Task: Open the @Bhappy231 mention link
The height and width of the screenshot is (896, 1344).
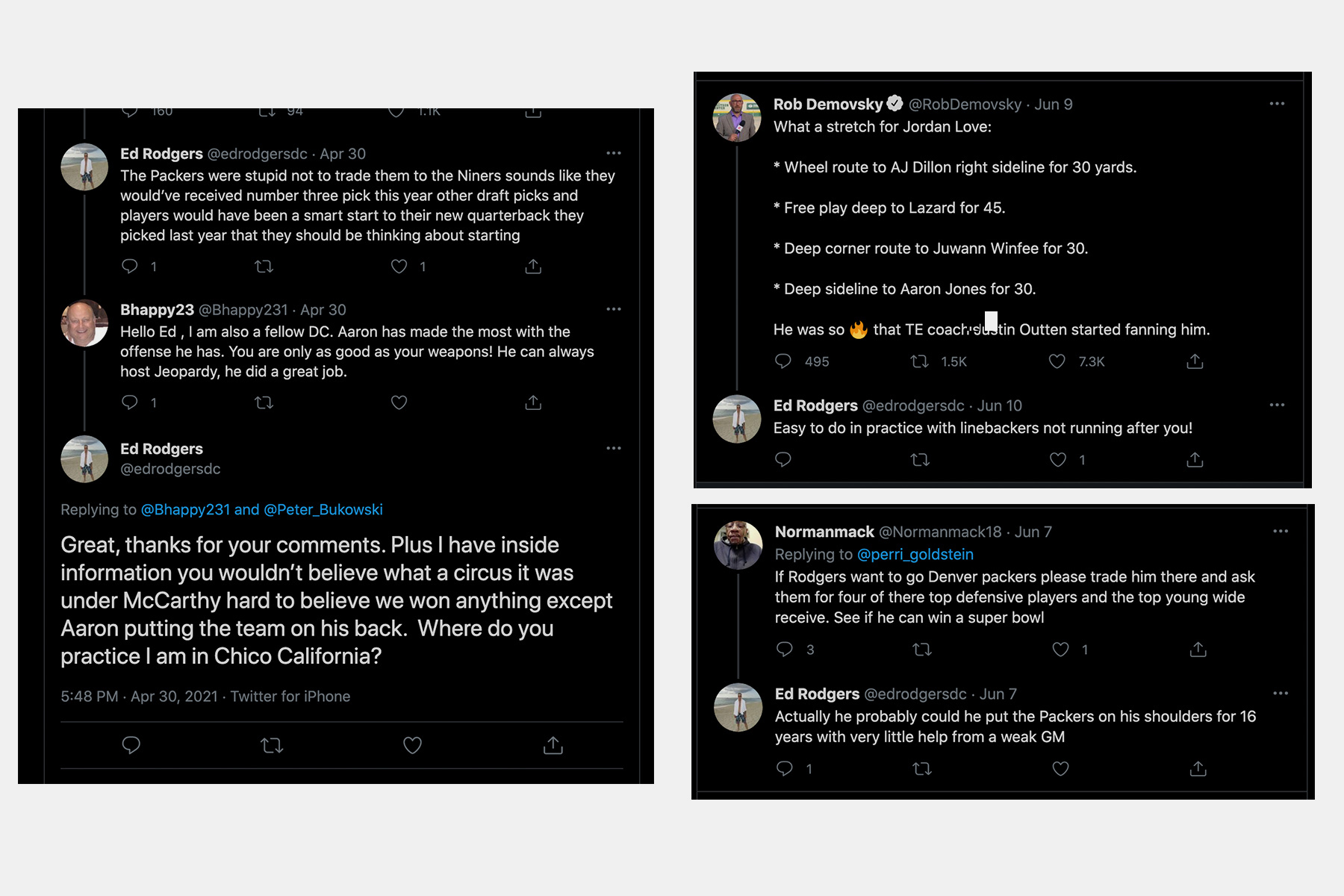Action: click(185, 509)
